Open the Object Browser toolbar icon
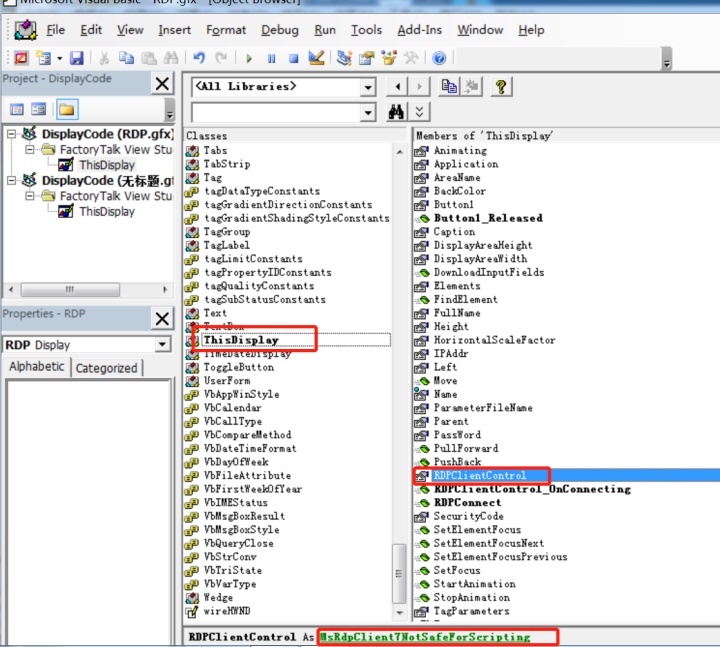Image resolution: width=720 pixels, height=647 pixels. tap(389, 58)
